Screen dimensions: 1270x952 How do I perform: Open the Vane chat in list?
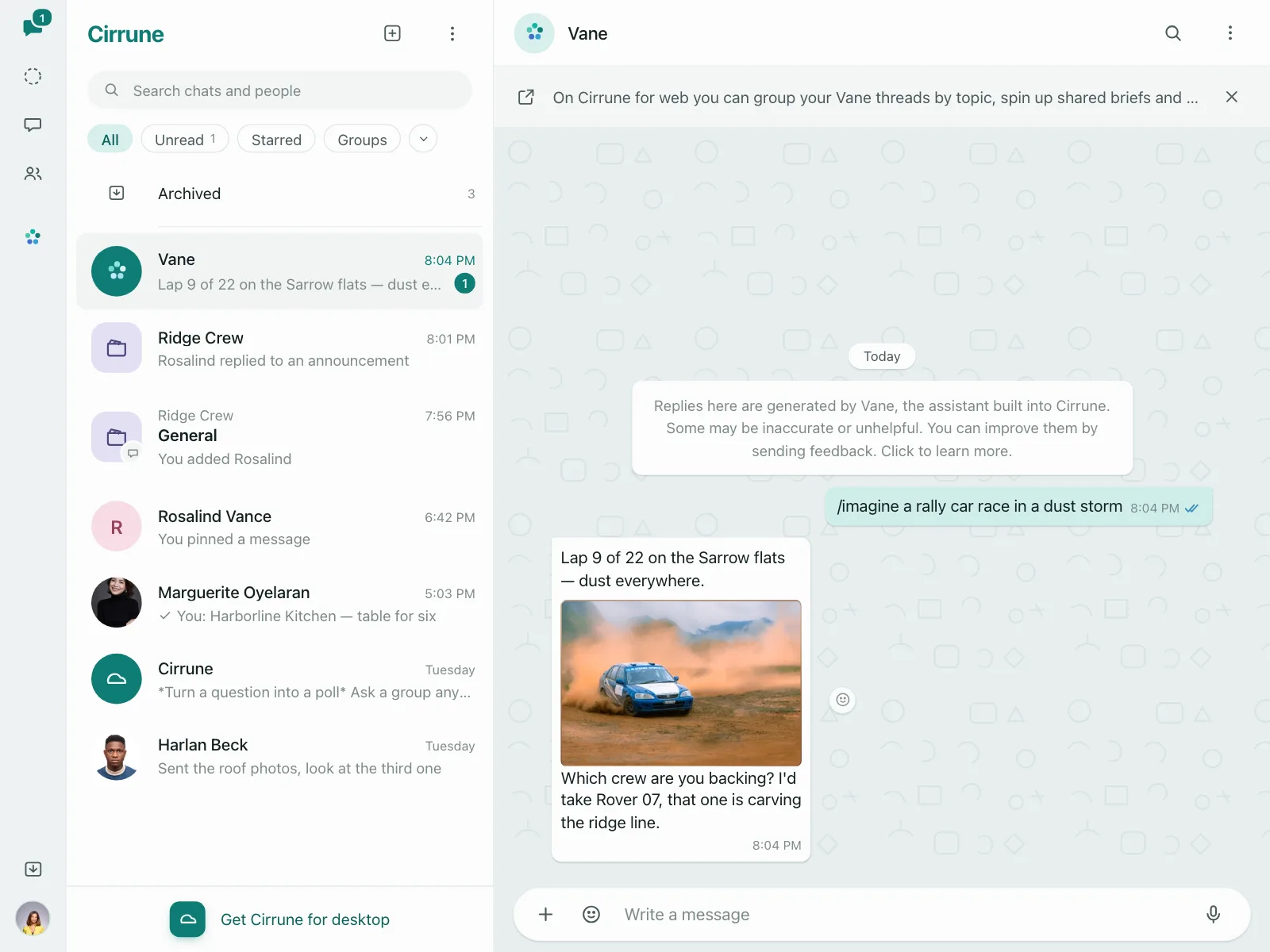[279, 271]
